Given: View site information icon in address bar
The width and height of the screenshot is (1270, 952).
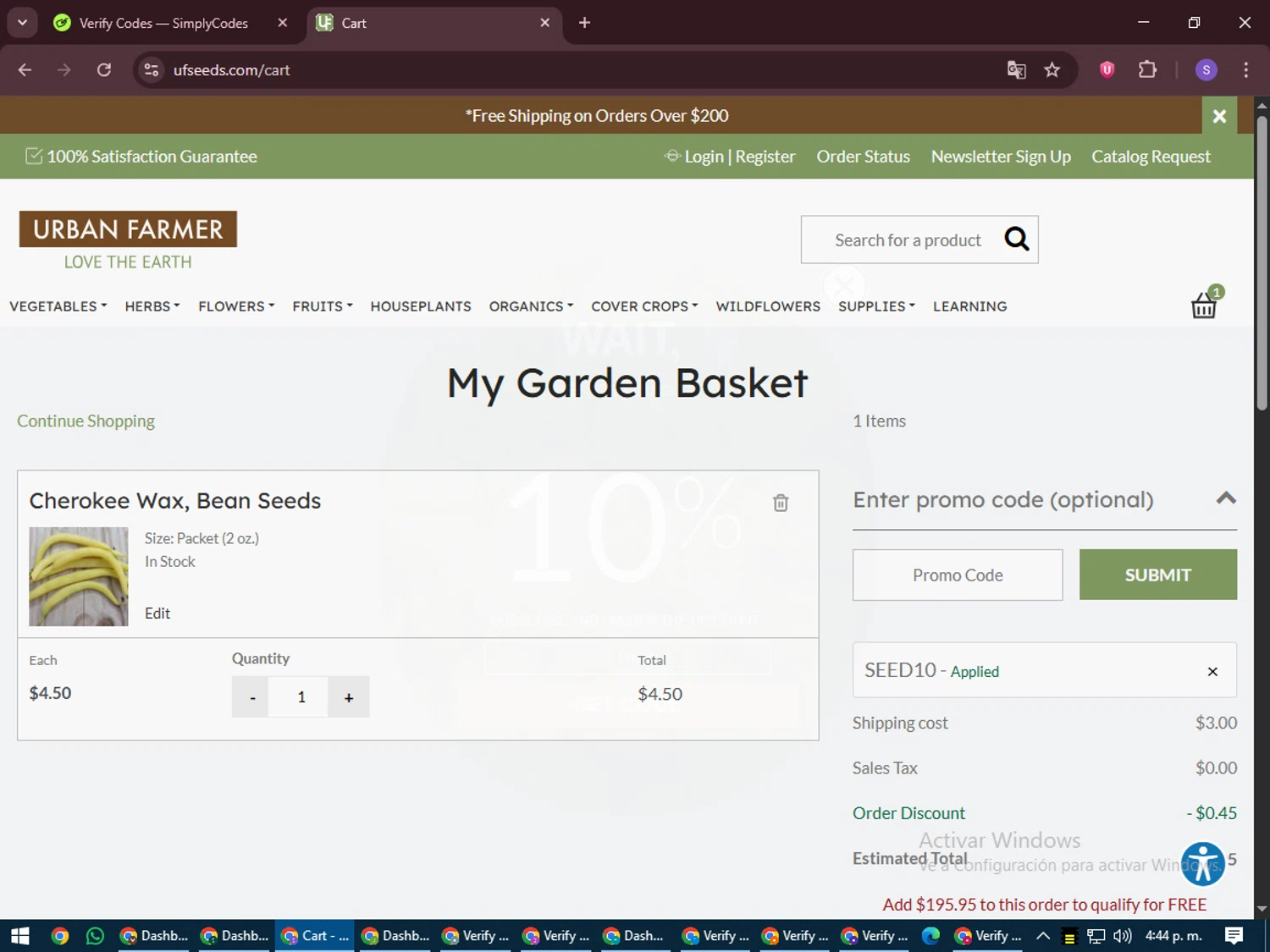Looking at the screenshot, I should click(152, 70).
